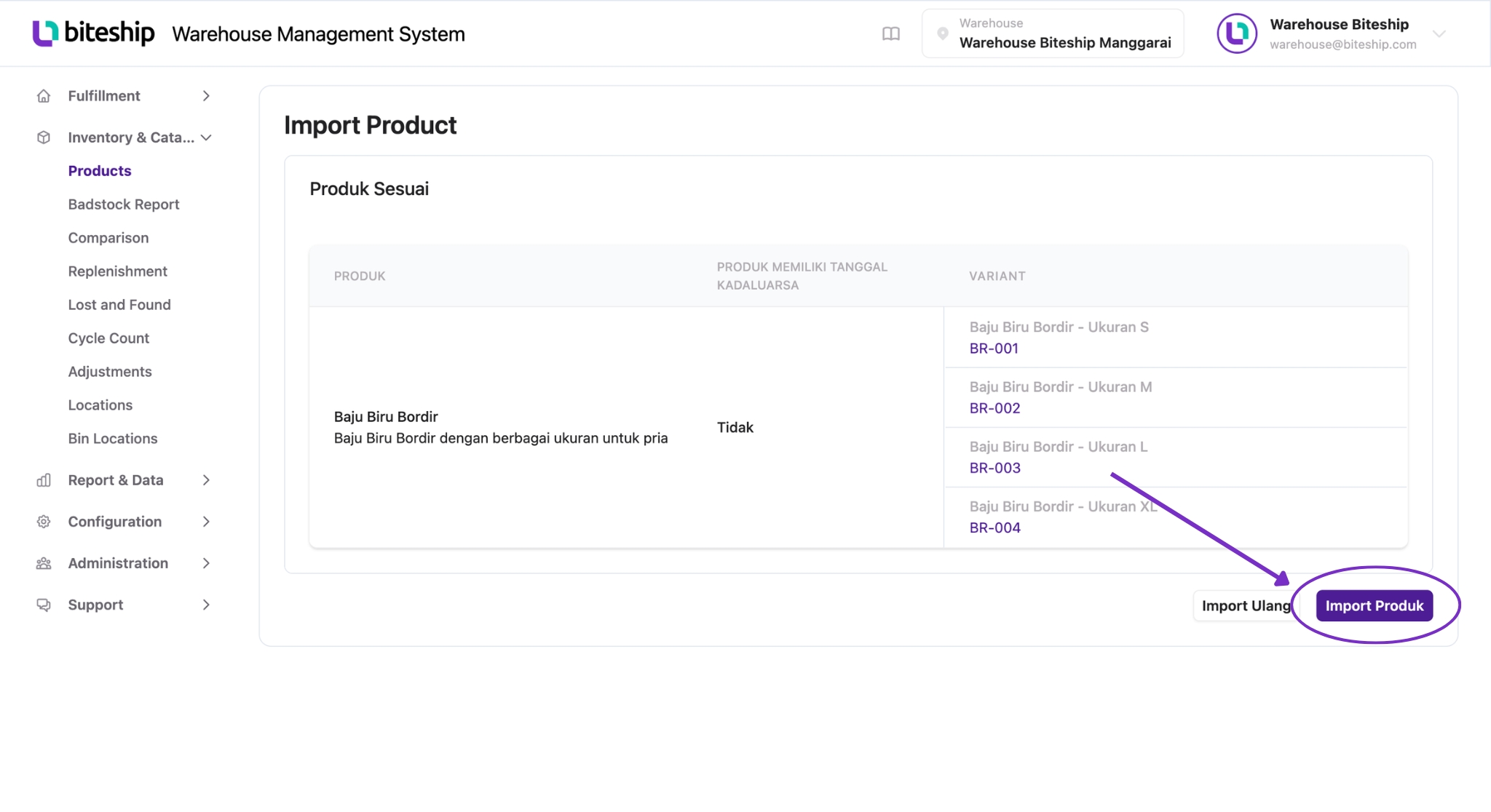
Task: Click the Support chat icon
Action: [44, 605]
